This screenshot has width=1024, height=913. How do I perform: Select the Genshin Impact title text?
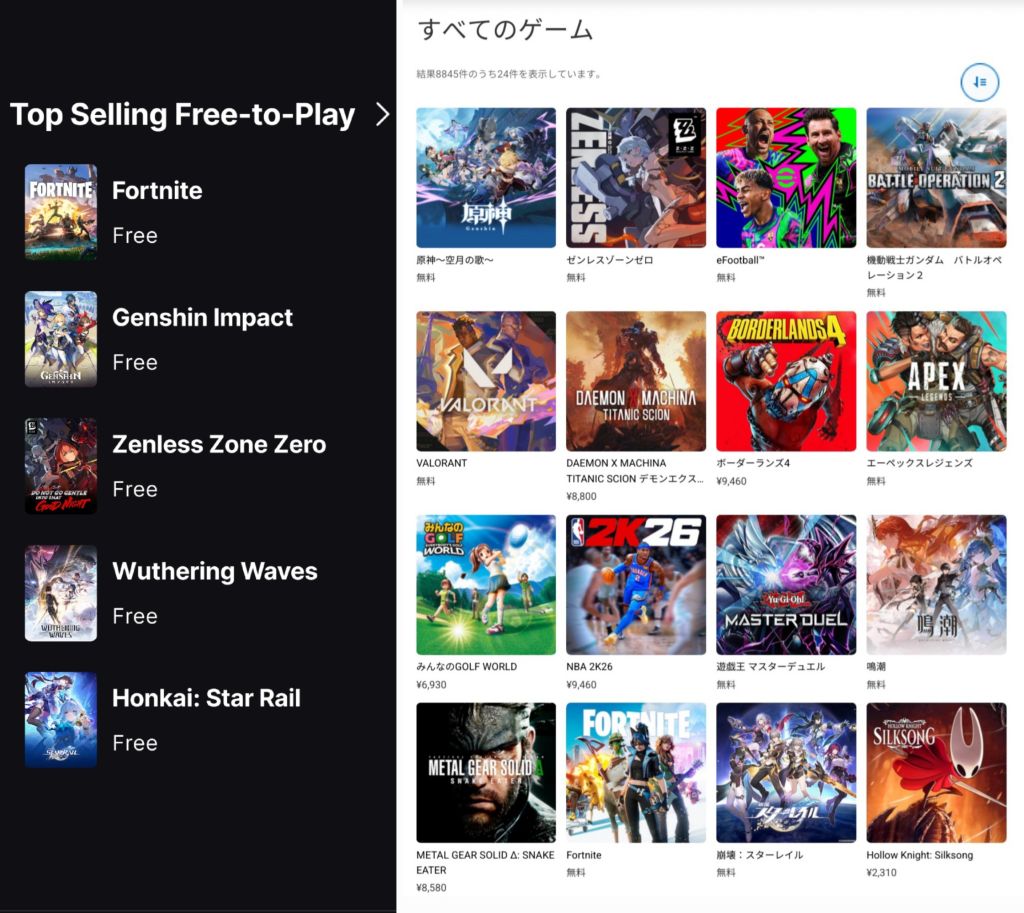coord(202,317)
